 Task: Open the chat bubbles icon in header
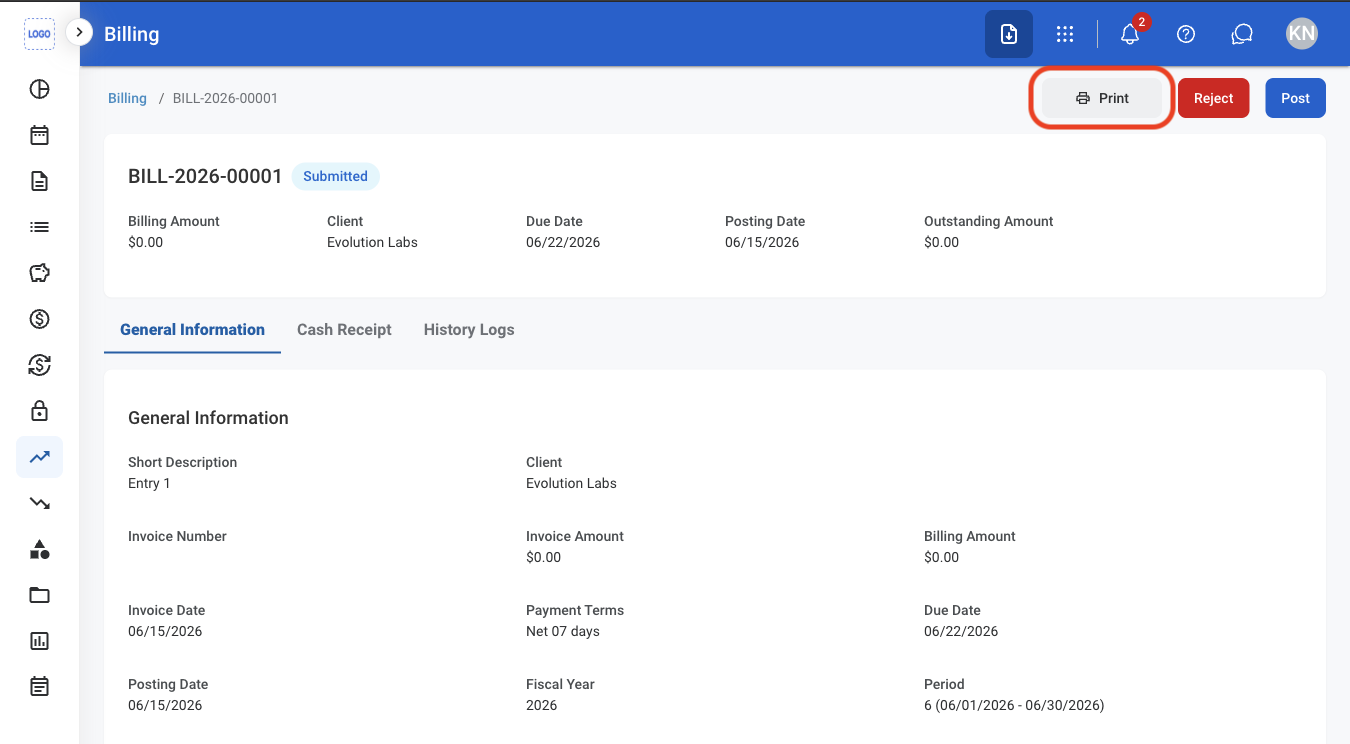tap(1242, 34)
